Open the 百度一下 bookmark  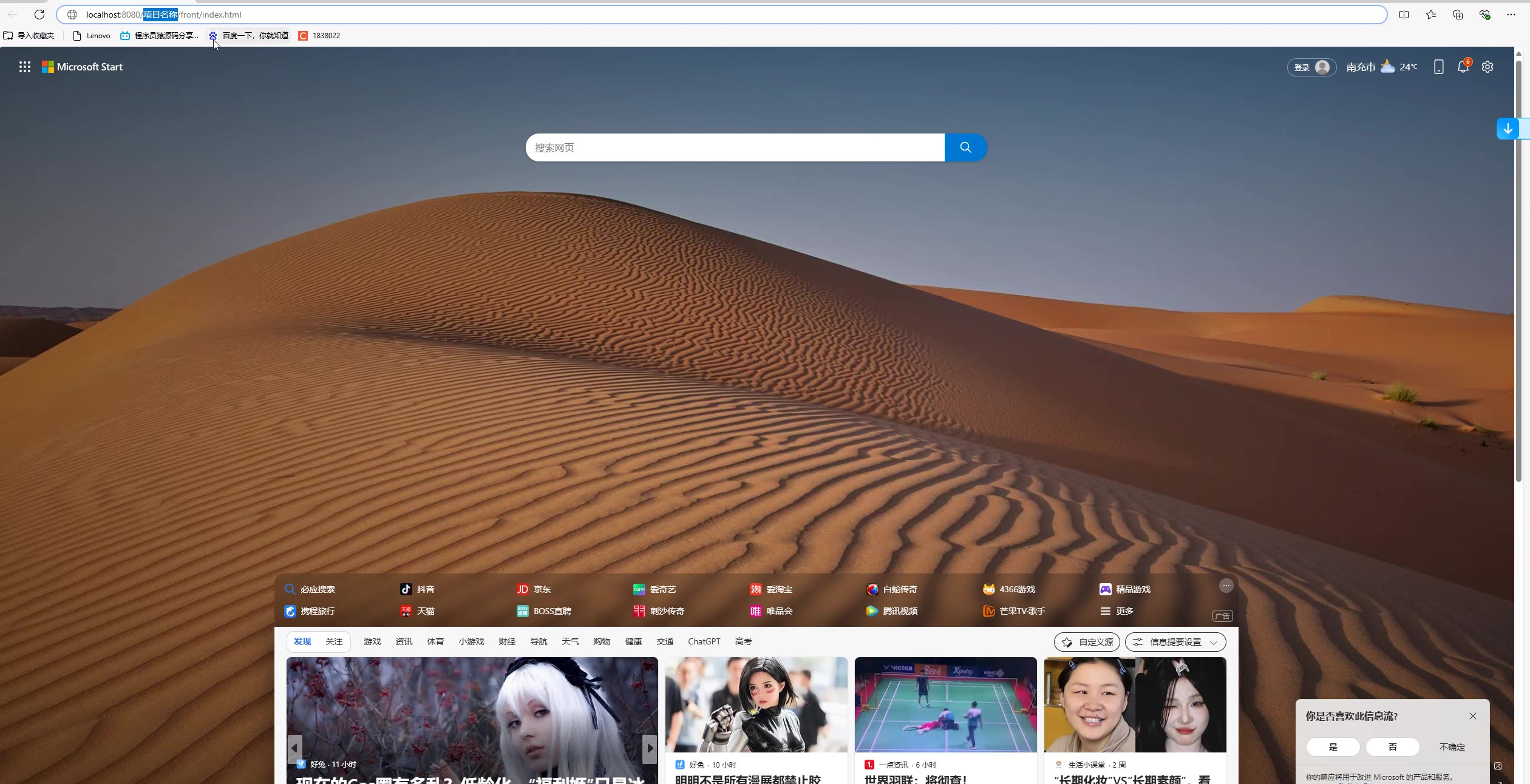pyautogui.click(x=249, y=36)
